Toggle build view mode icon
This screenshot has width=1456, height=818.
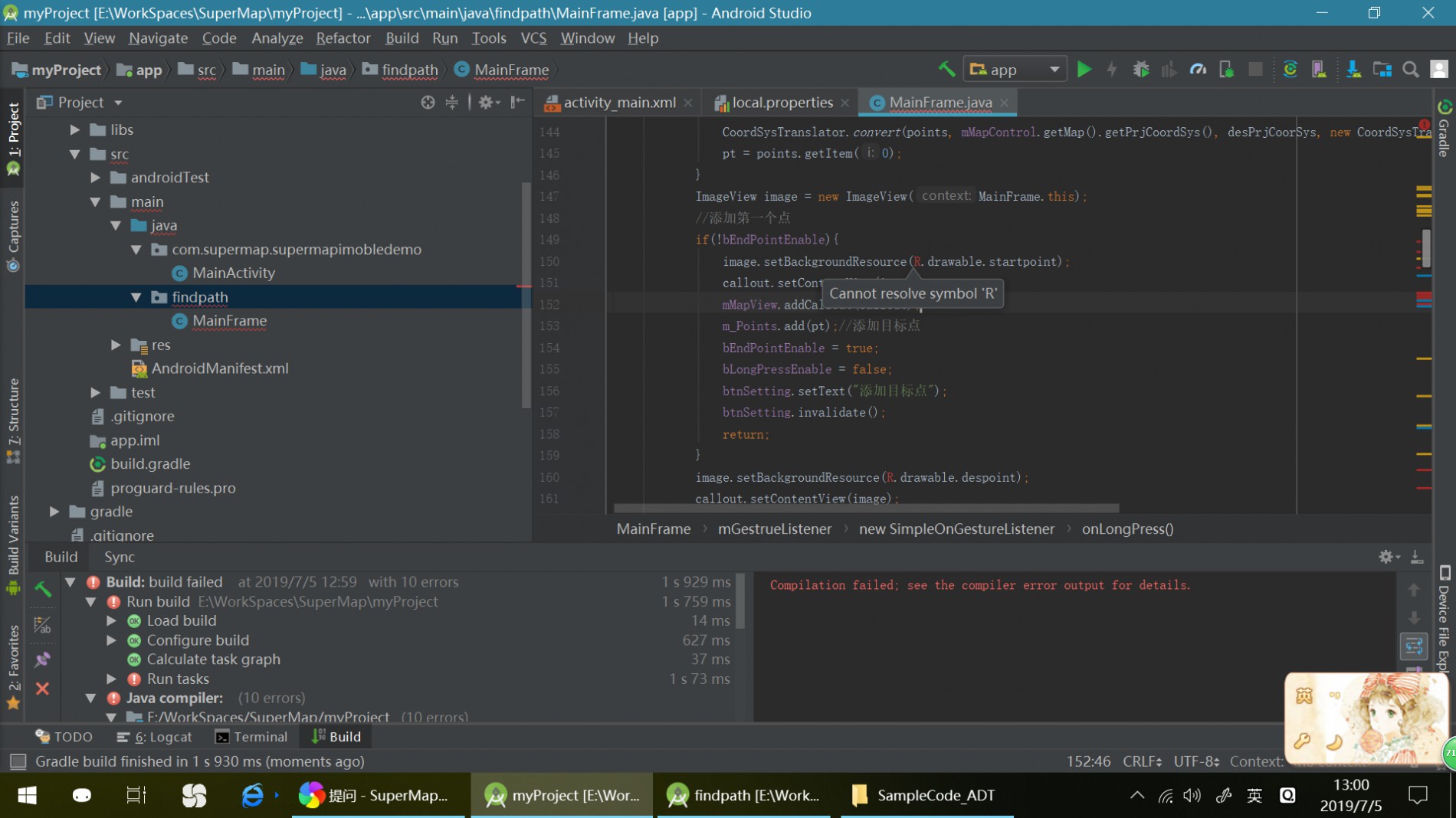click(42, 626)
